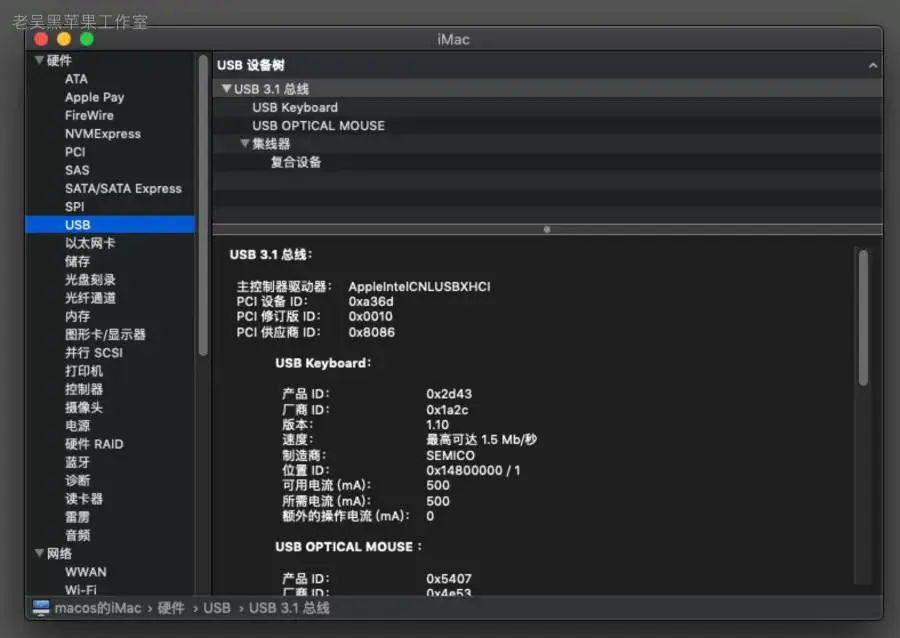Screen dimensions: 900x638
Task: Click the USB Keyboard: details heading
Action: pyautogui.click(x=323, y=363)
